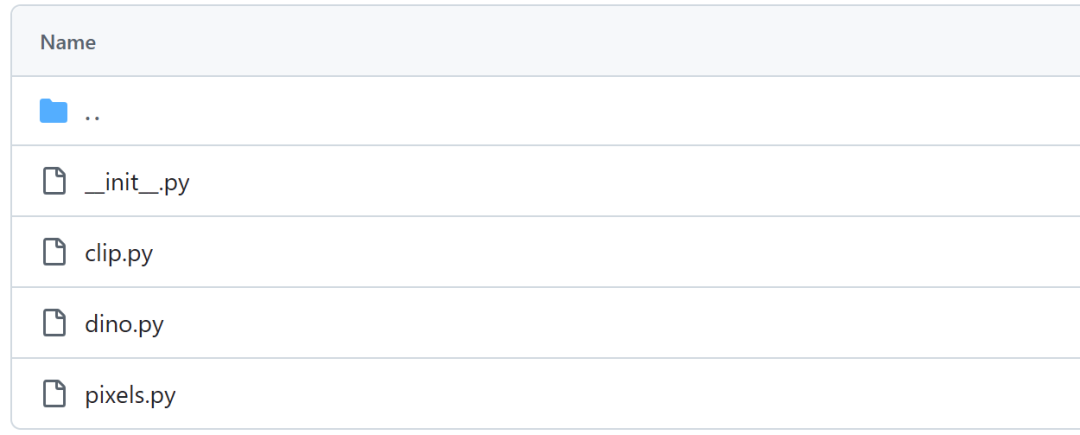
Task: Click the divider between dino.py and pixels.py rows
Action: (546, 358)
